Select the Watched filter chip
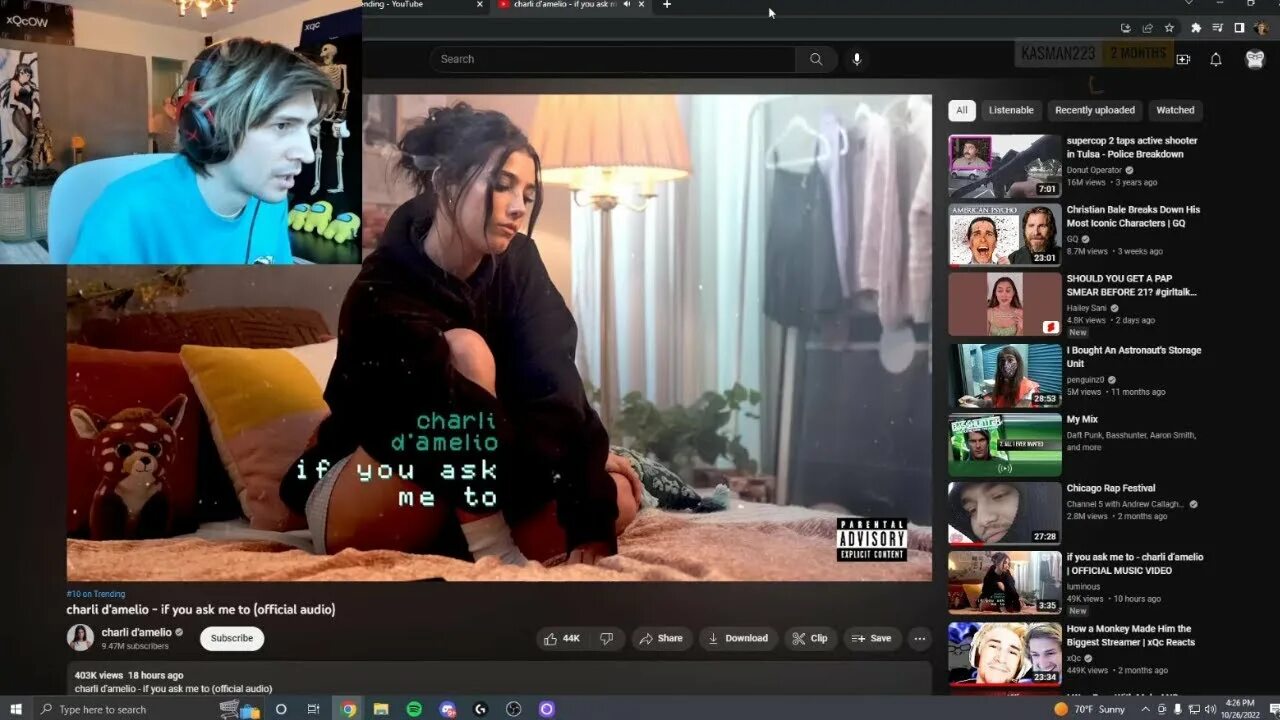 pyautogui.click(x=1175, y=110)
